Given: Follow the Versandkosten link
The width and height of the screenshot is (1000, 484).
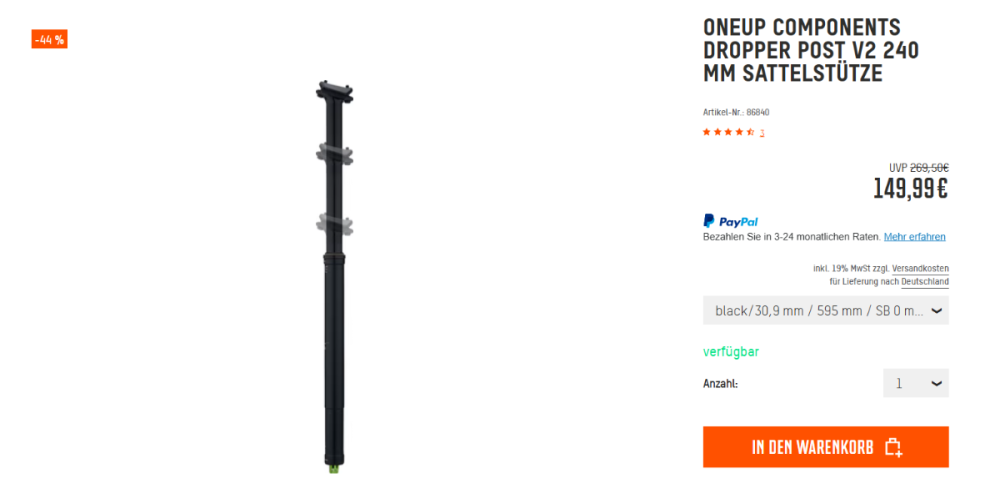Looking at the screenshot, I should (920, 268).
